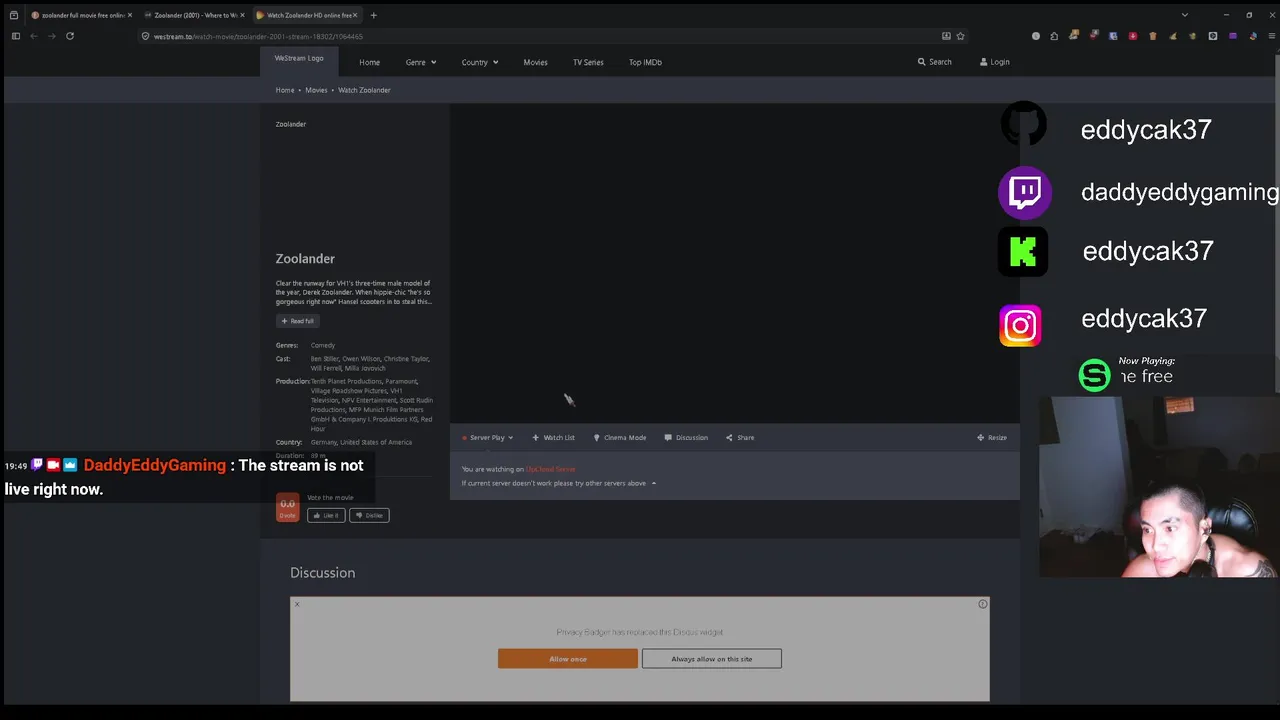Click the Login user link
This screenshot has height=720, width=1280.
coord(994,62)
